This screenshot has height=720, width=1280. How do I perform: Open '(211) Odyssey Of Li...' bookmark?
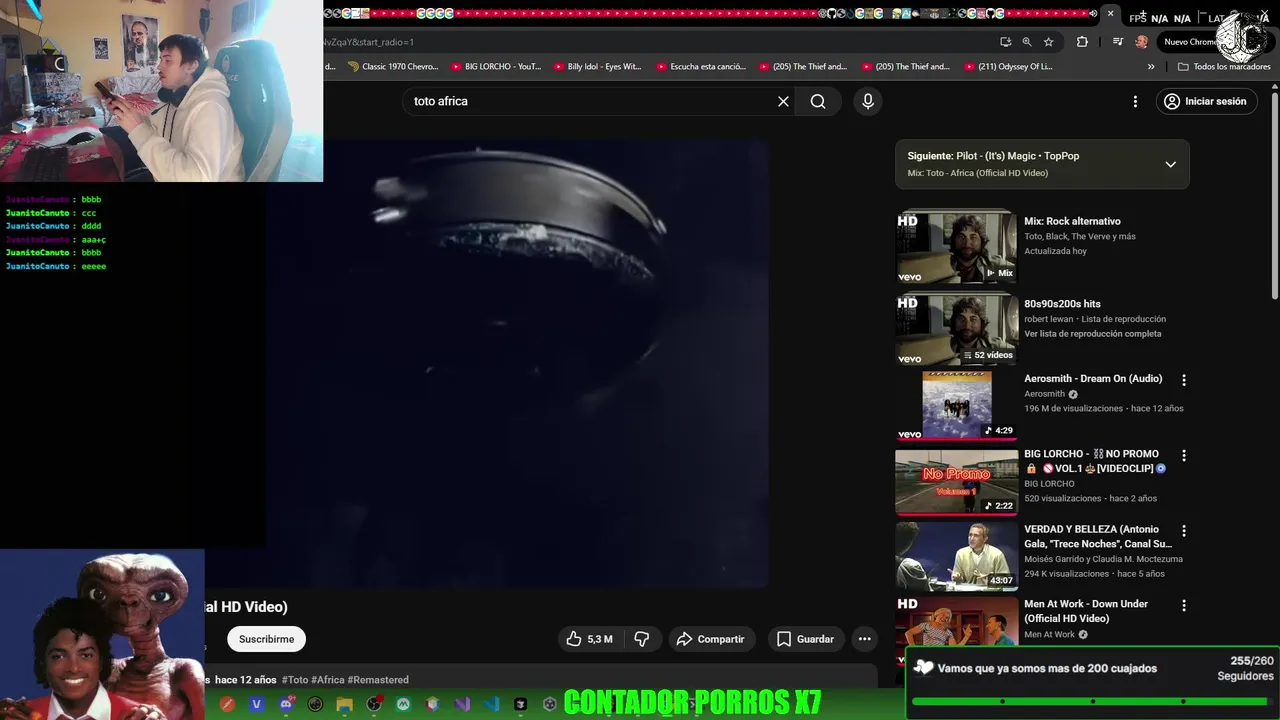1008,67
